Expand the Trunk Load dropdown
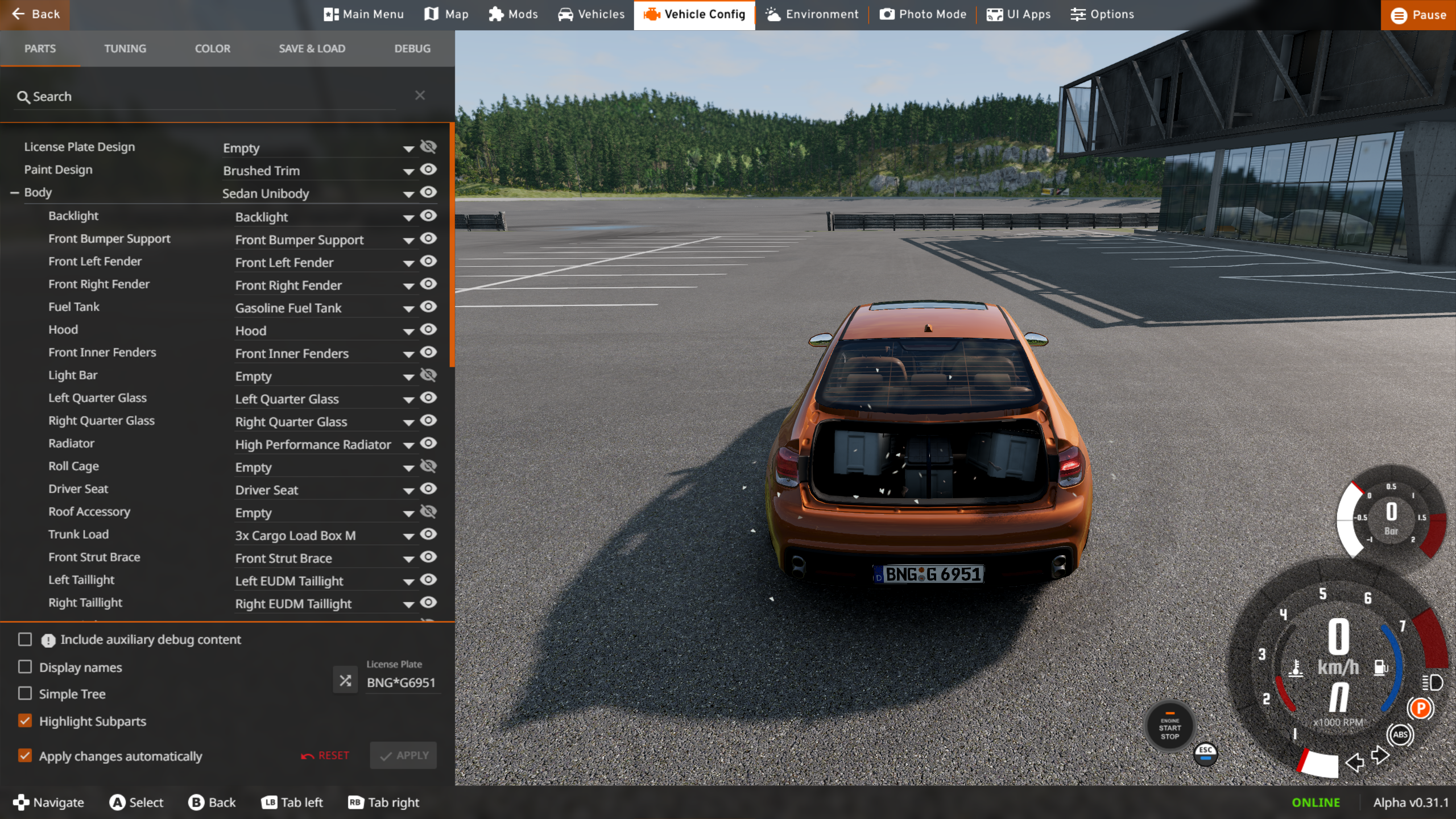This screenshot has width=1456, height=819. [408, 536]
